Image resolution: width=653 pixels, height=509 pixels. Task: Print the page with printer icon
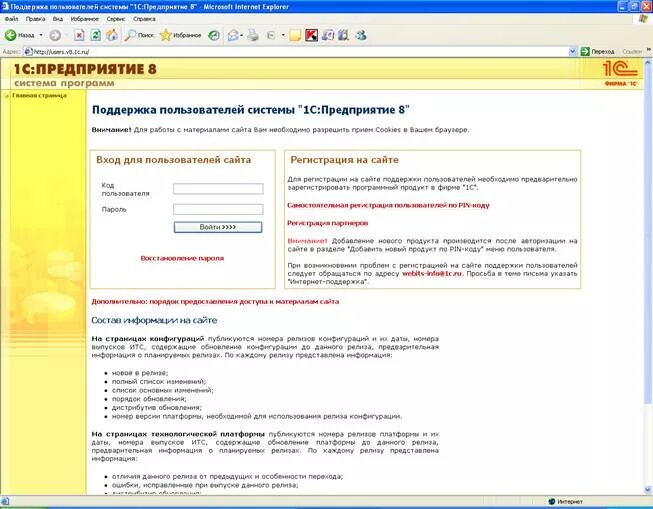(x=253, y=35)
